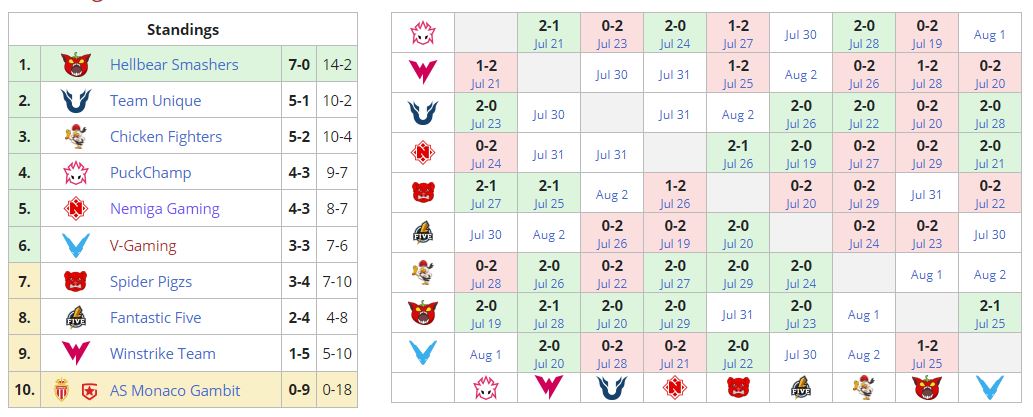
Task: Go to the V-Gaming team page link
Action: coord(143,245)
